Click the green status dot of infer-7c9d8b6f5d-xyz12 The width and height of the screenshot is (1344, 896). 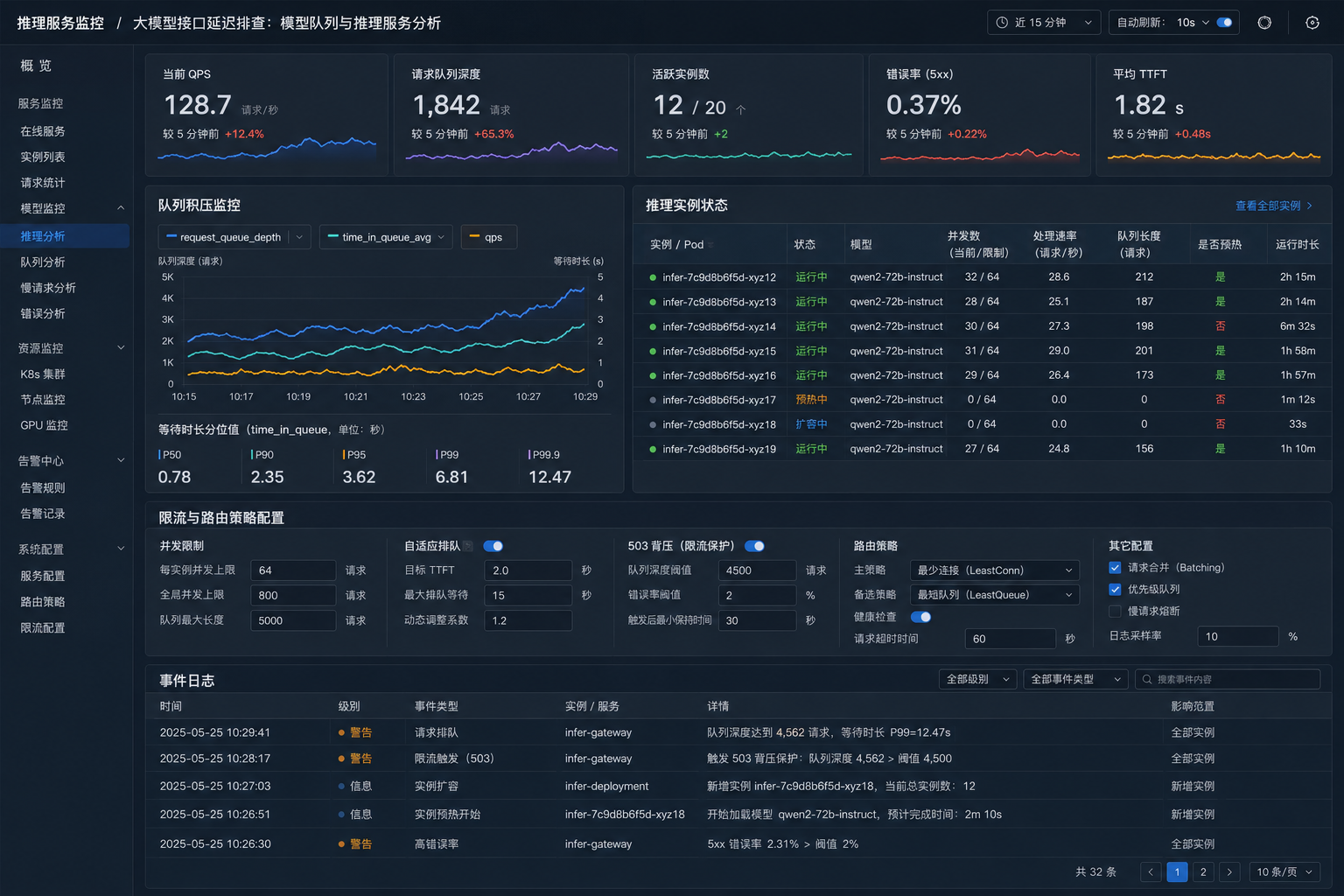(x=653, y=277)
